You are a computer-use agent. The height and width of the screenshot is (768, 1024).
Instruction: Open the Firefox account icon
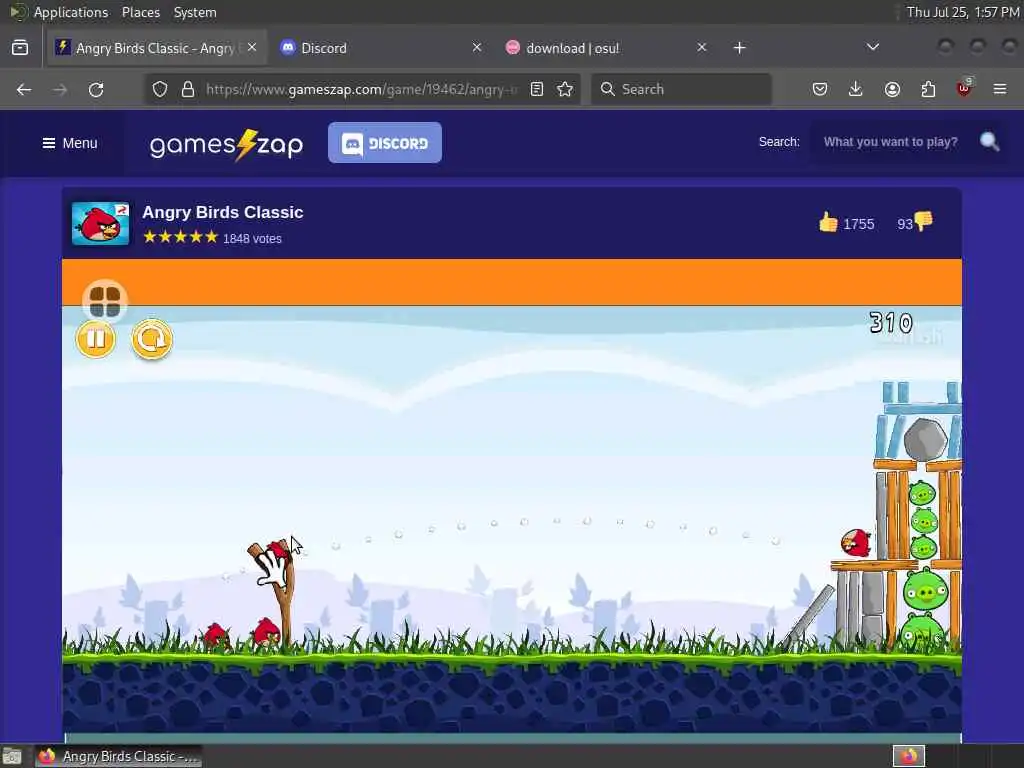click(892, 89)
